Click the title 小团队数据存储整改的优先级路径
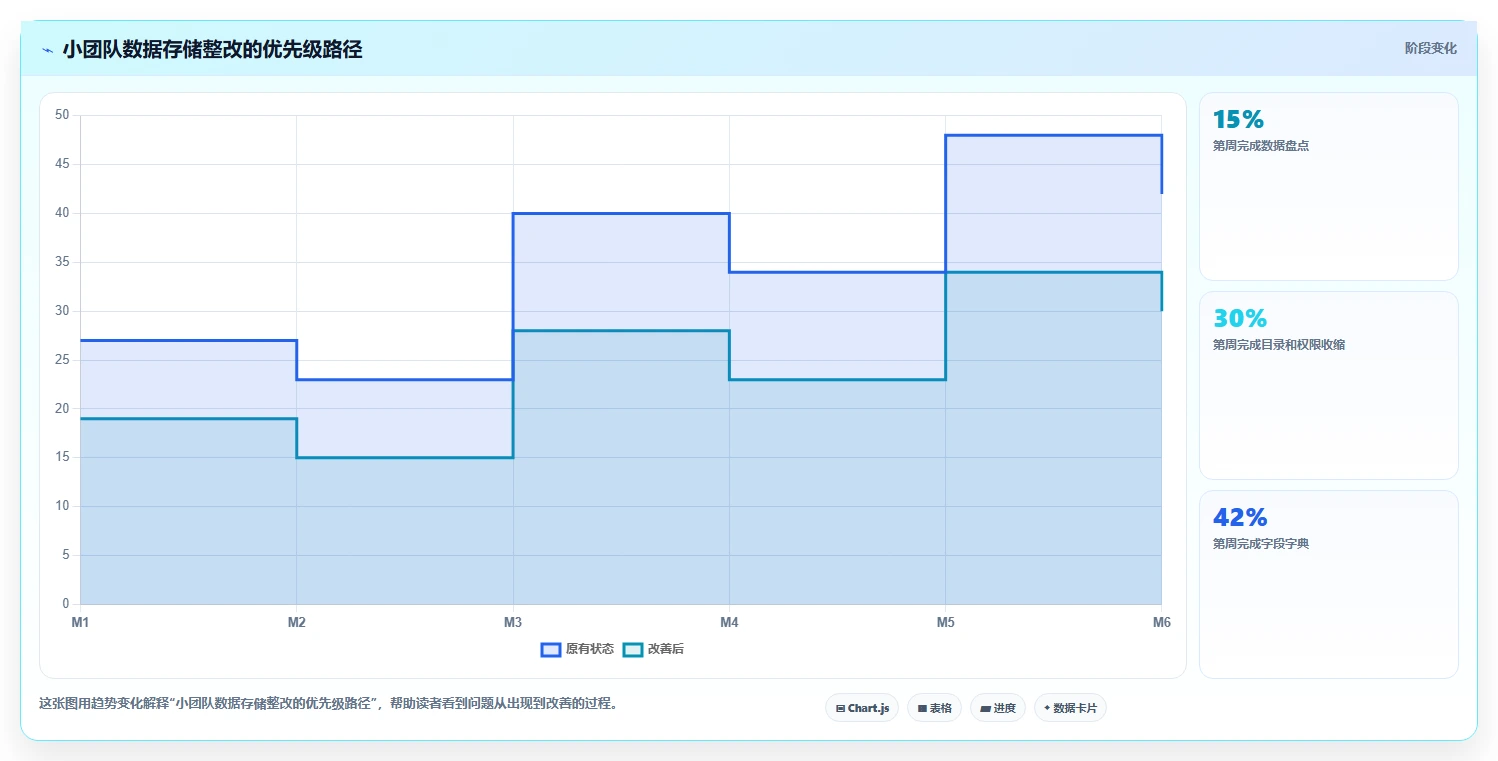This screenshot has height=761, width=1498. click(212, 50)
